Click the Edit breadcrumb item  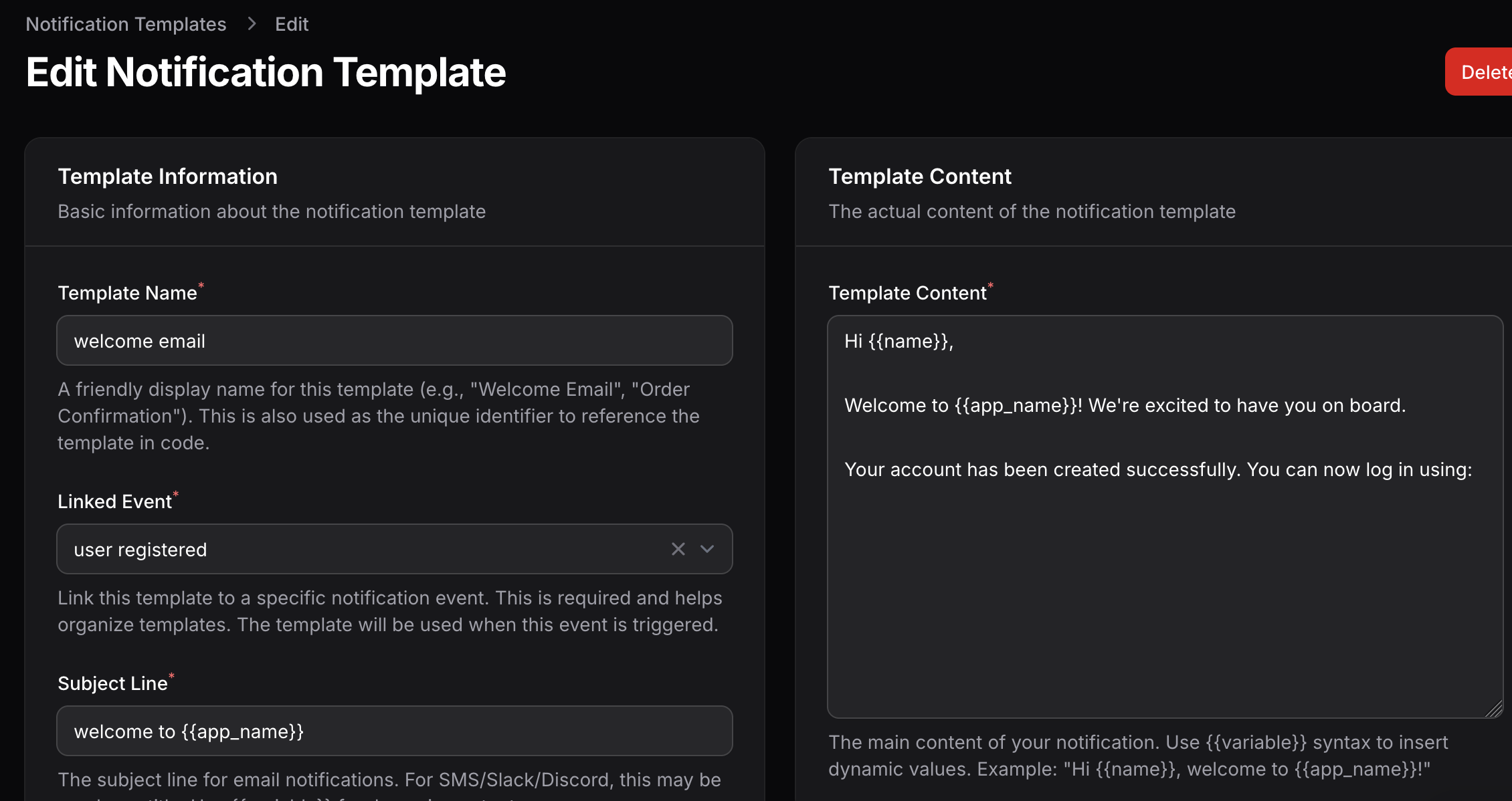(291, 24)
